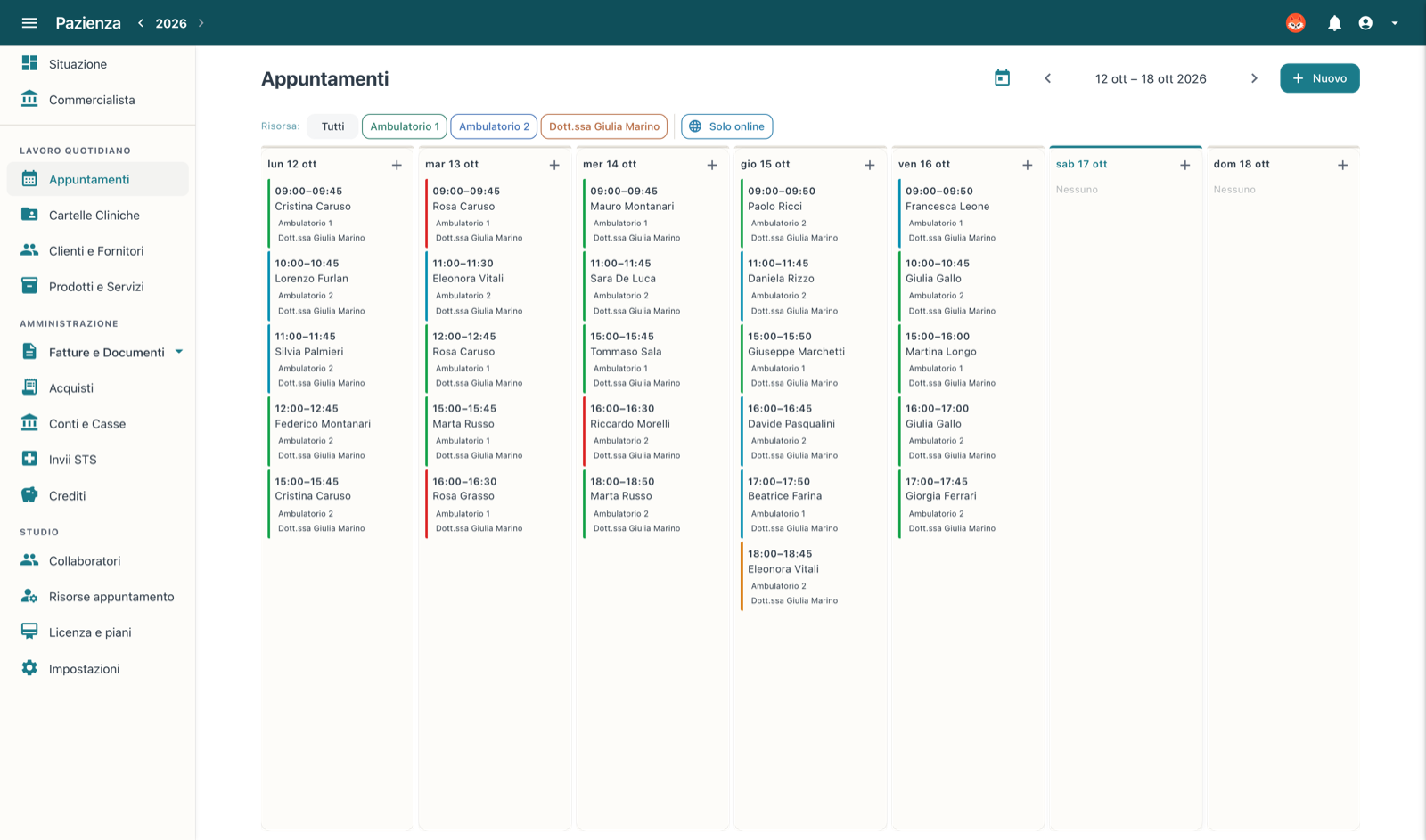Open Rosa Grasso 16:00–16:30 appointment

pyautogui.click(x=496, y=504)
